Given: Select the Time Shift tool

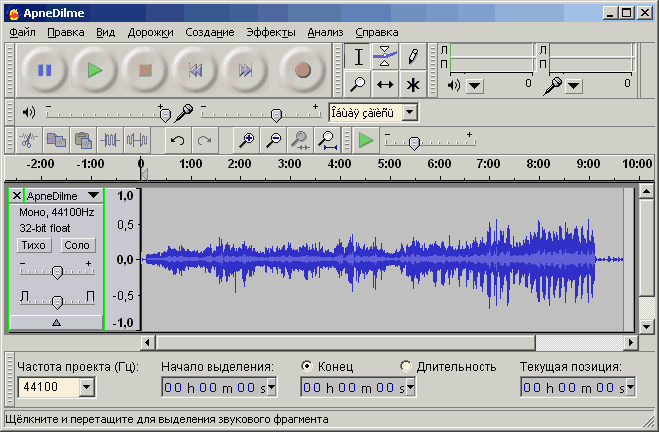Looking at the screenshot, I should coord(385,84).
